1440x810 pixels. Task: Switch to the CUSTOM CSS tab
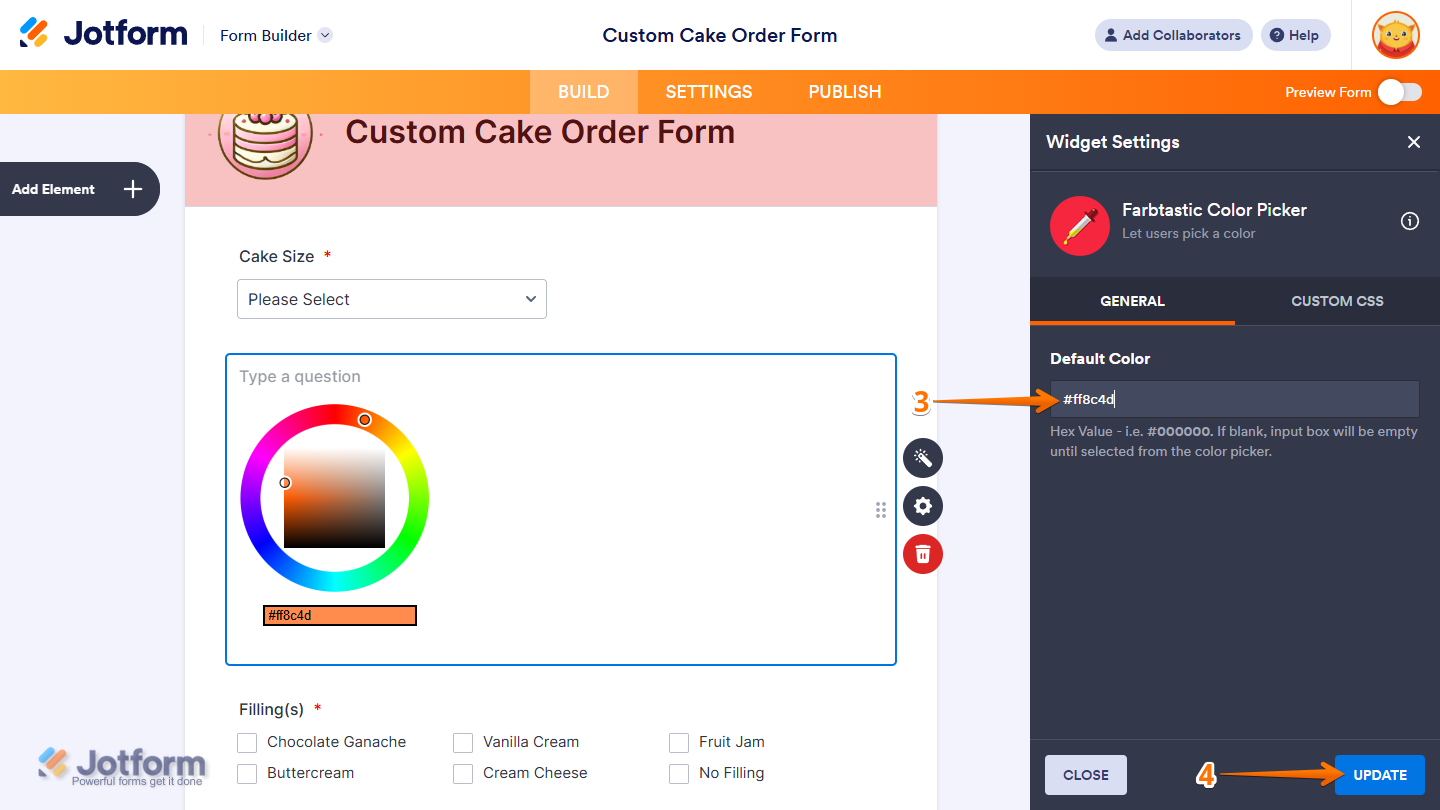tap(1337, 300)
